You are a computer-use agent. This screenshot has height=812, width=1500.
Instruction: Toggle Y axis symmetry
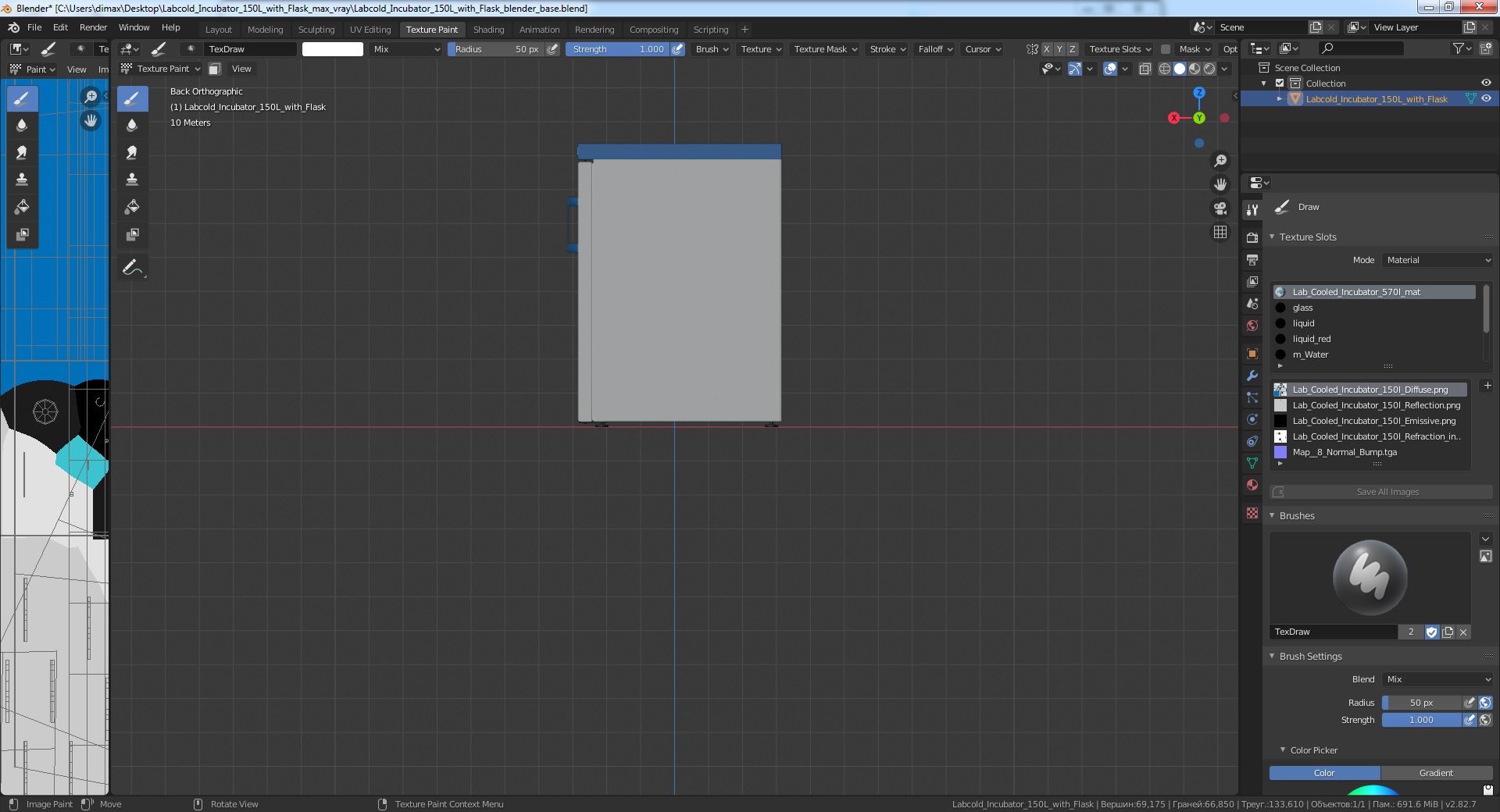[1059, 49]
